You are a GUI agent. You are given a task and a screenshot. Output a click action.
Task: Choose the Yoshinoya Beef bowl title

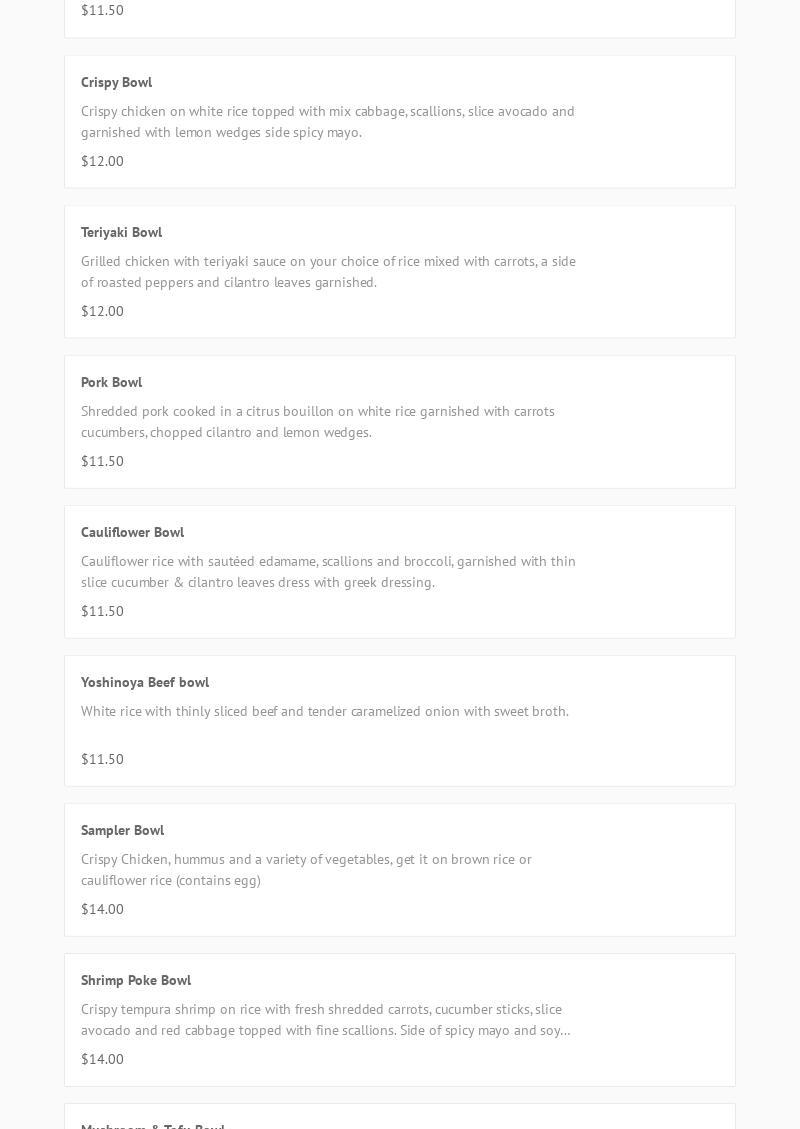click(x=145, y=682)
